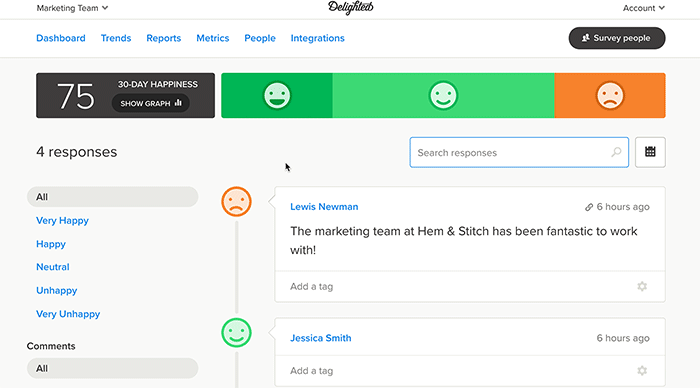
Task: Open settings gear for Lewis Newman response
Action: coord(642,286)
